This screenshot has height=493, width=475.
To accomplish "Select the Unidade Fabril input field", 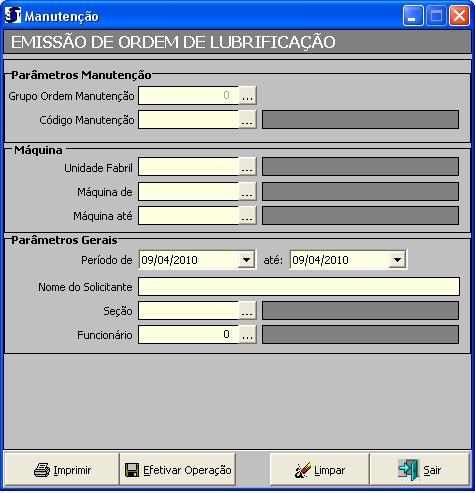I will (x=189, y=167).
